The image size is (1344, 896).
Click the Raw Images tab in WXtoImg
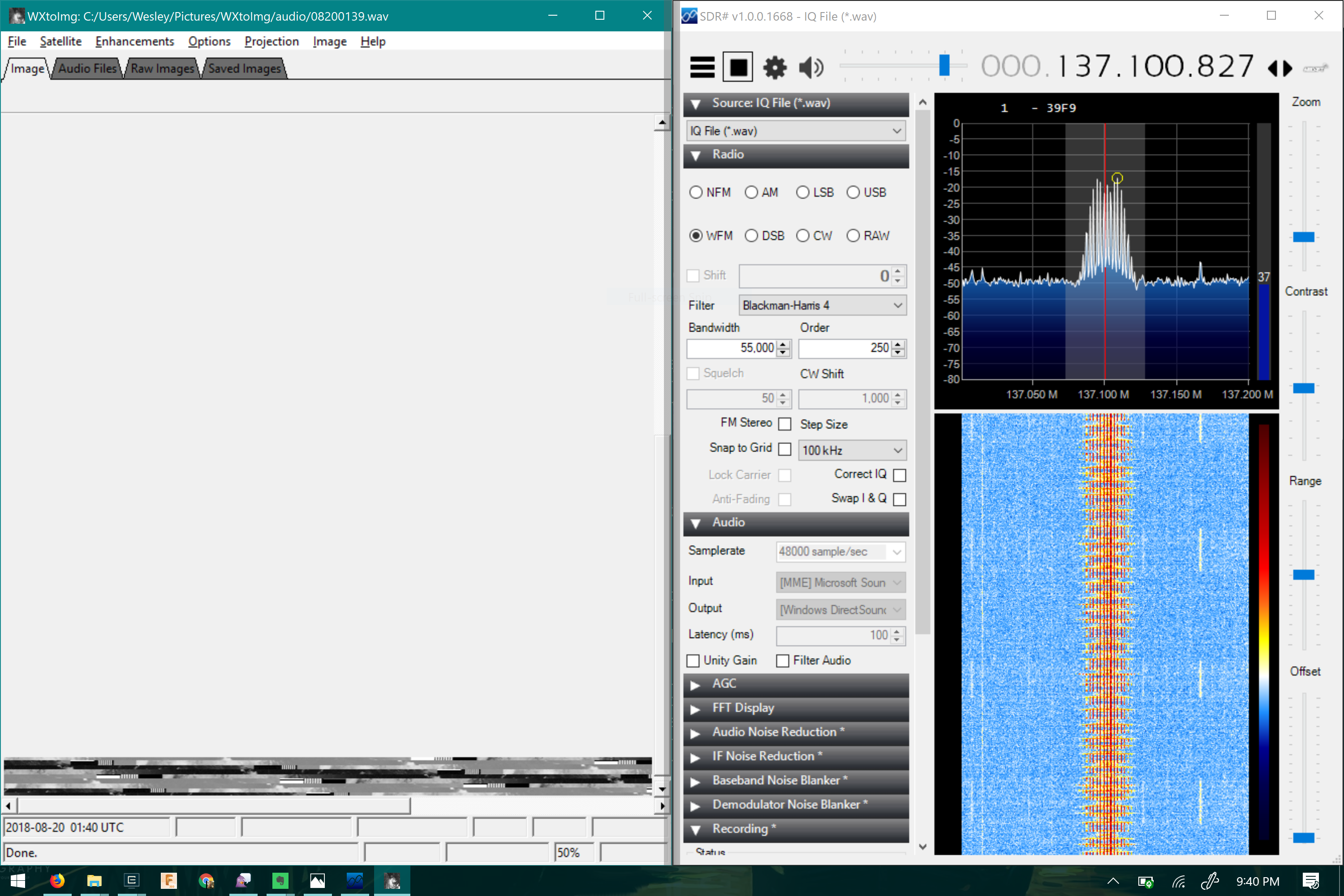click(x=163, y=67)
